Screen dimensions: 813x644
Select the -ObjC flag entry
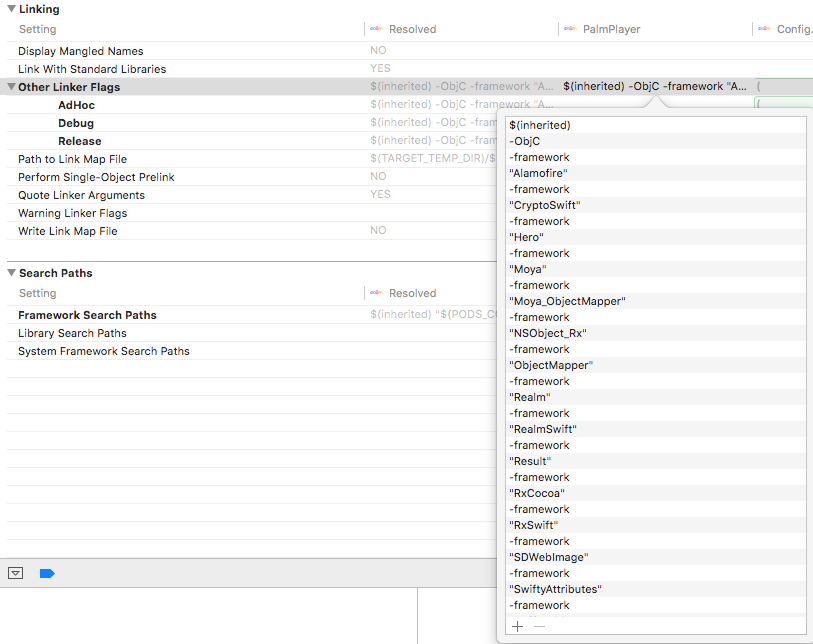point(655,141)
